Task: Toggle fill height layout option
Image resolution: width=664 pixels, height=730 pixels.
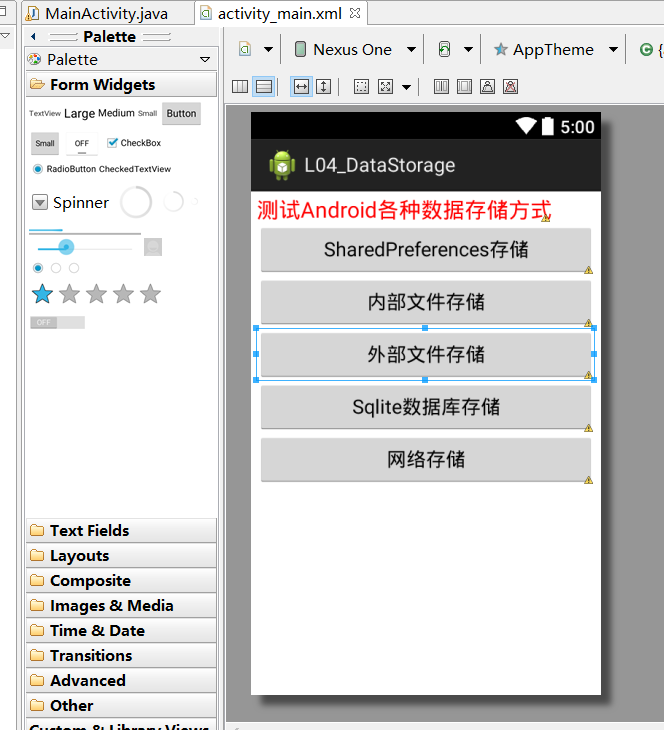Action: click(324, 87)
